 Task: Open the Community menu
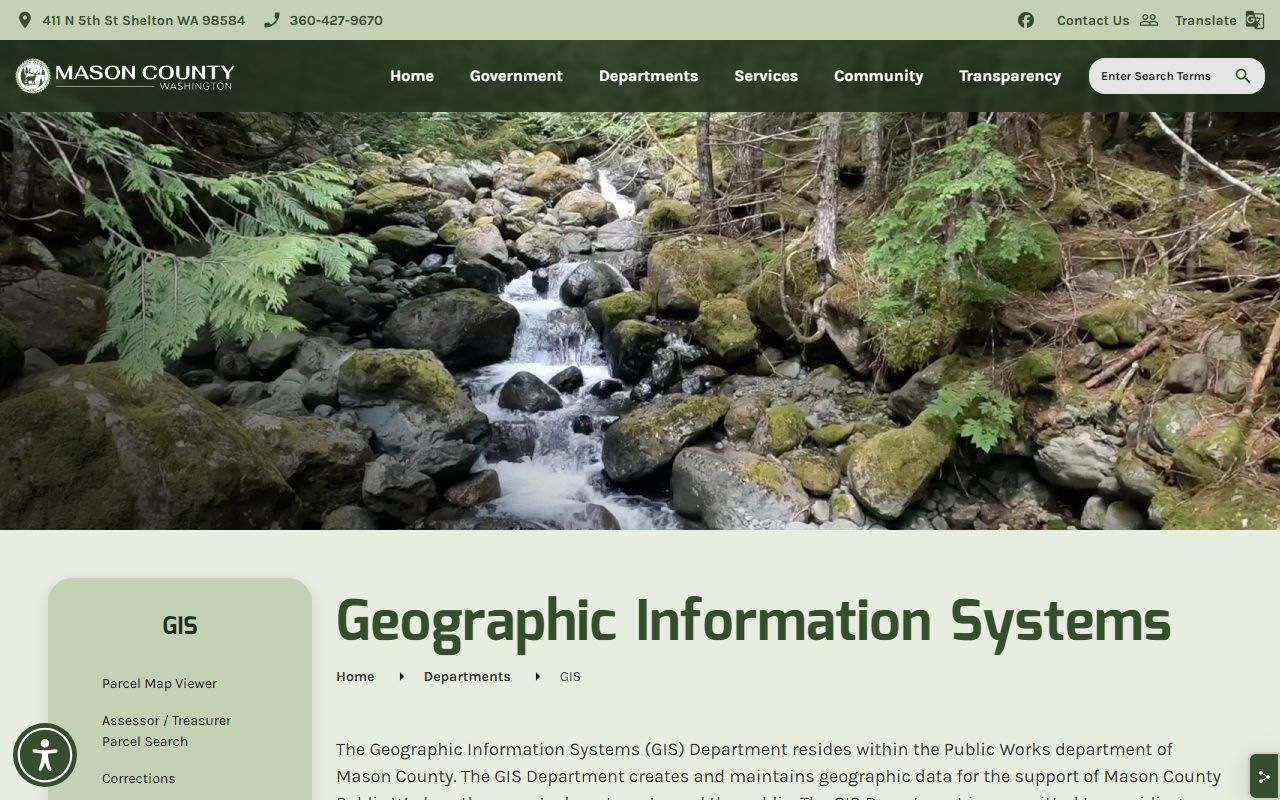coord(879,76)
